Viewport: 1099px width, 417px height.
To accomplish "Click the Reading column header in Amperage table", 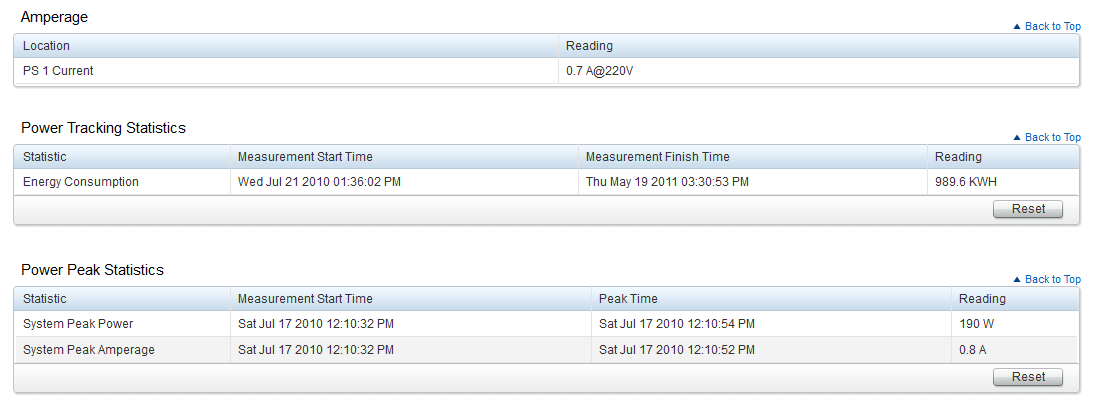I will click(x=589, y=46).
